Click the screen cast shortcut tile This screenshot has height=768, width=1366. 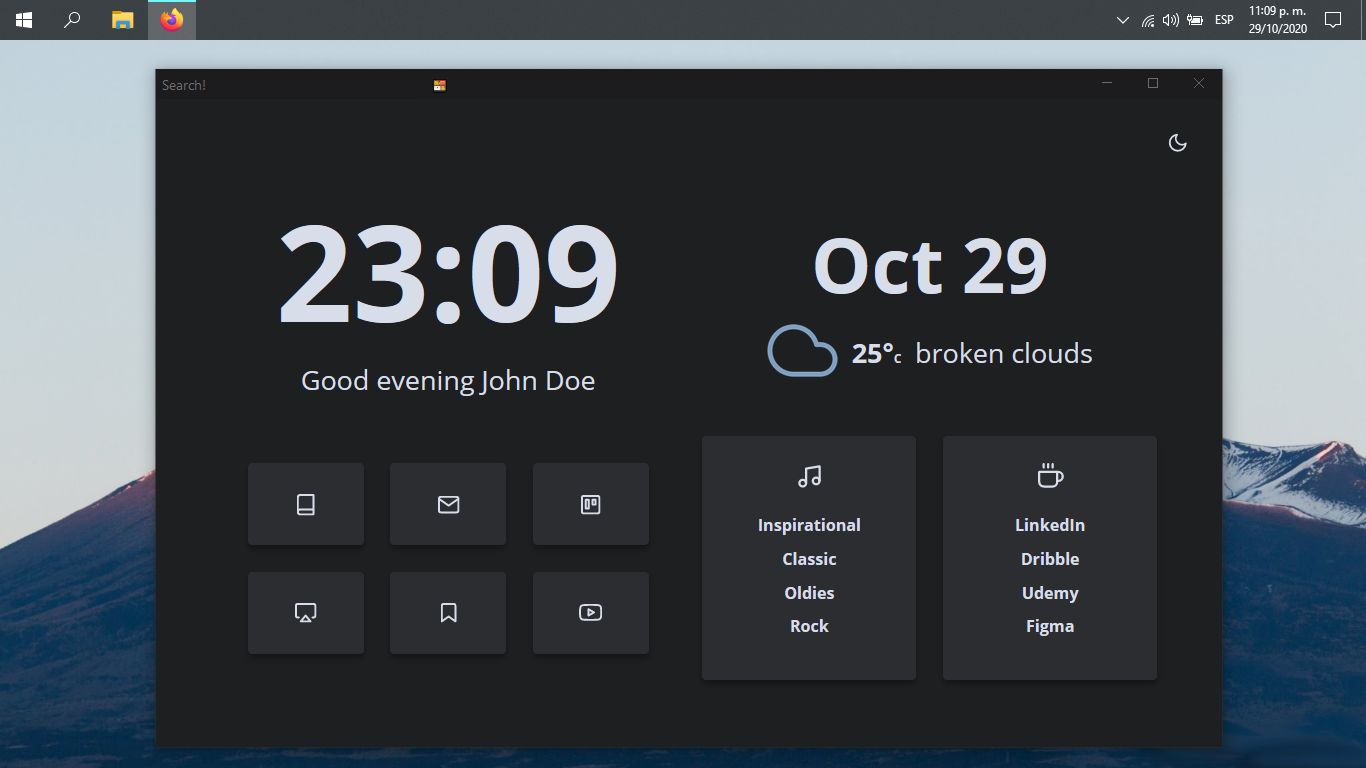[306, 612]
